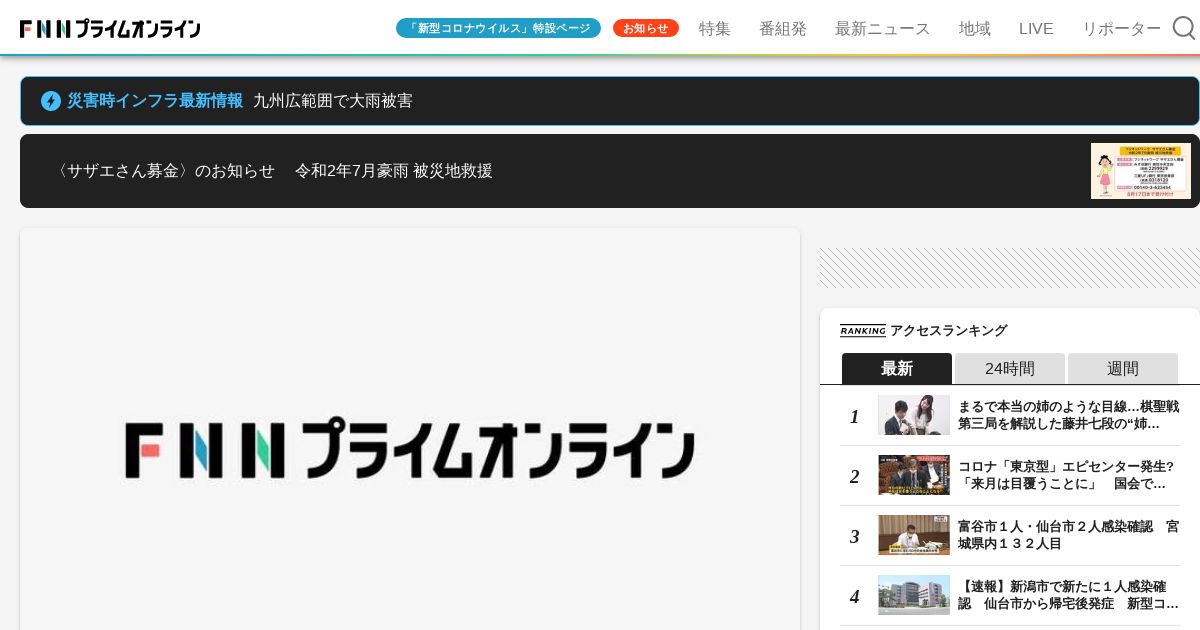
Task: Click the アクセスランキング heading text
Action: click(x=949, y=331)
